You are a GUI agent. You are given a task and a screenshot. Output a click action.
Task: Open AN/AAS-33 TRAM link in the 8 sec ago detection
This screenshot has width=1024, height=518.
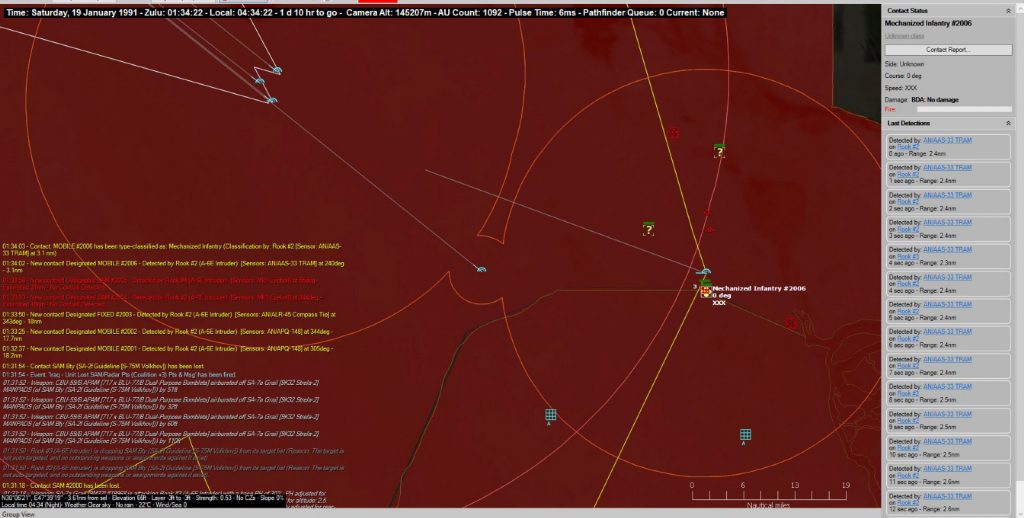(948, 387)
